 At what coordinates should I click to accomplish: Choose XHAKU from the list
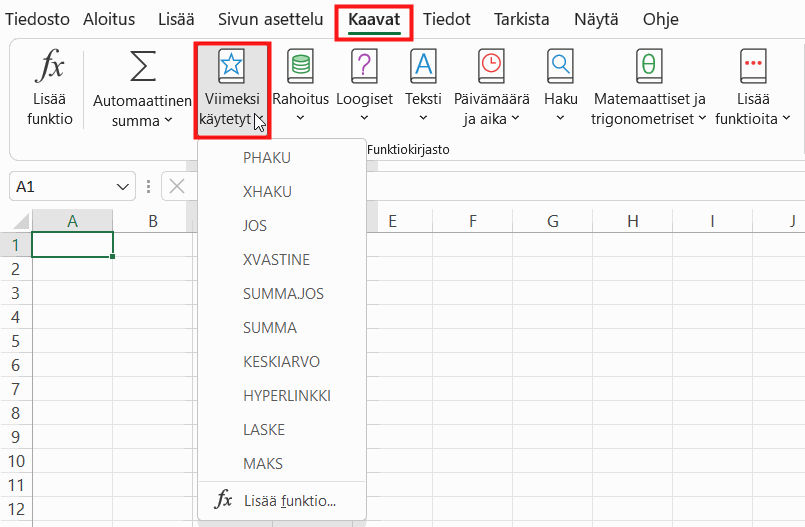pyautogui.click(x=282, y=191)
